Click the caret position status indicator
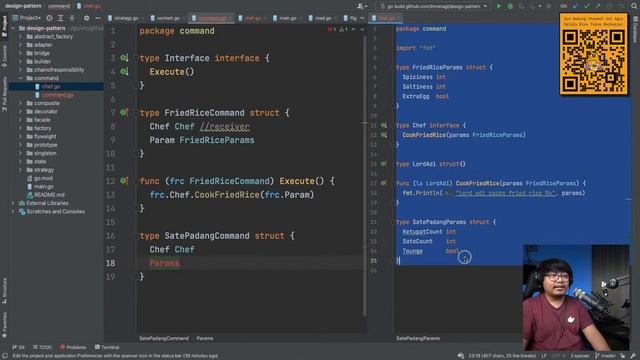 point(502,356)
